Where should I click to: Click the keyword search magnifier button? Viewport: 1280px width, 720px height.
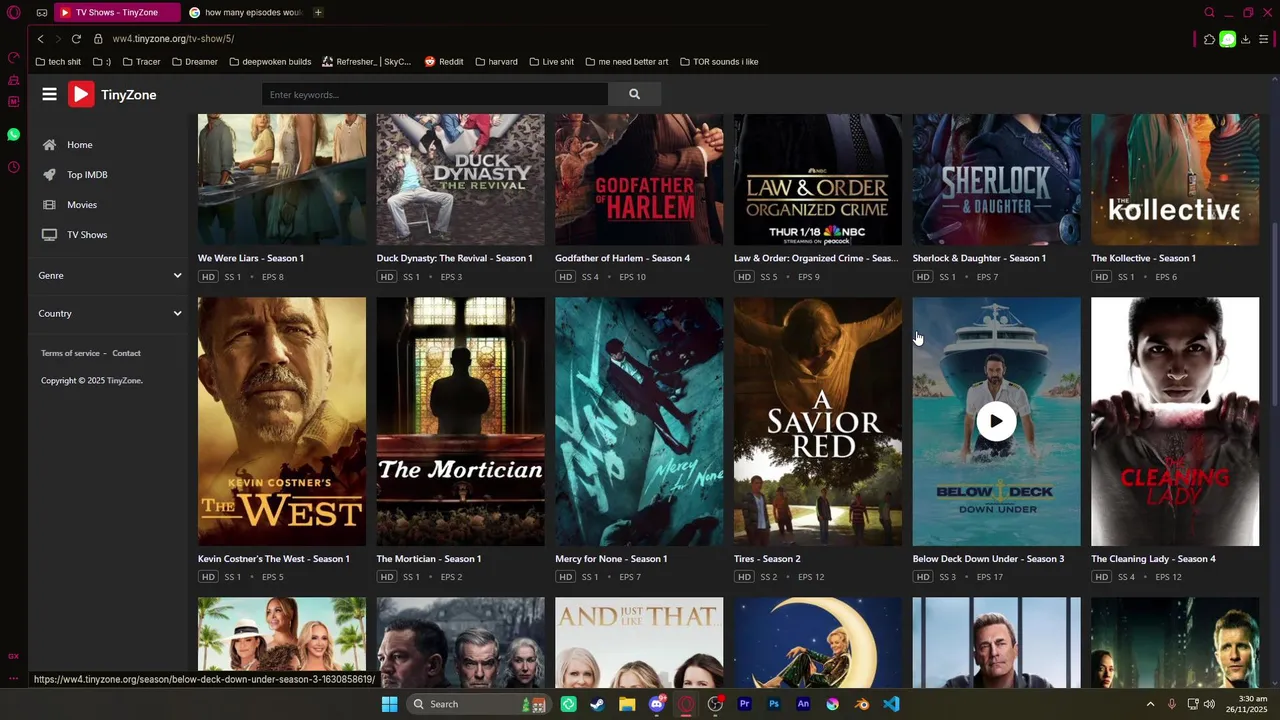(634, 94)
